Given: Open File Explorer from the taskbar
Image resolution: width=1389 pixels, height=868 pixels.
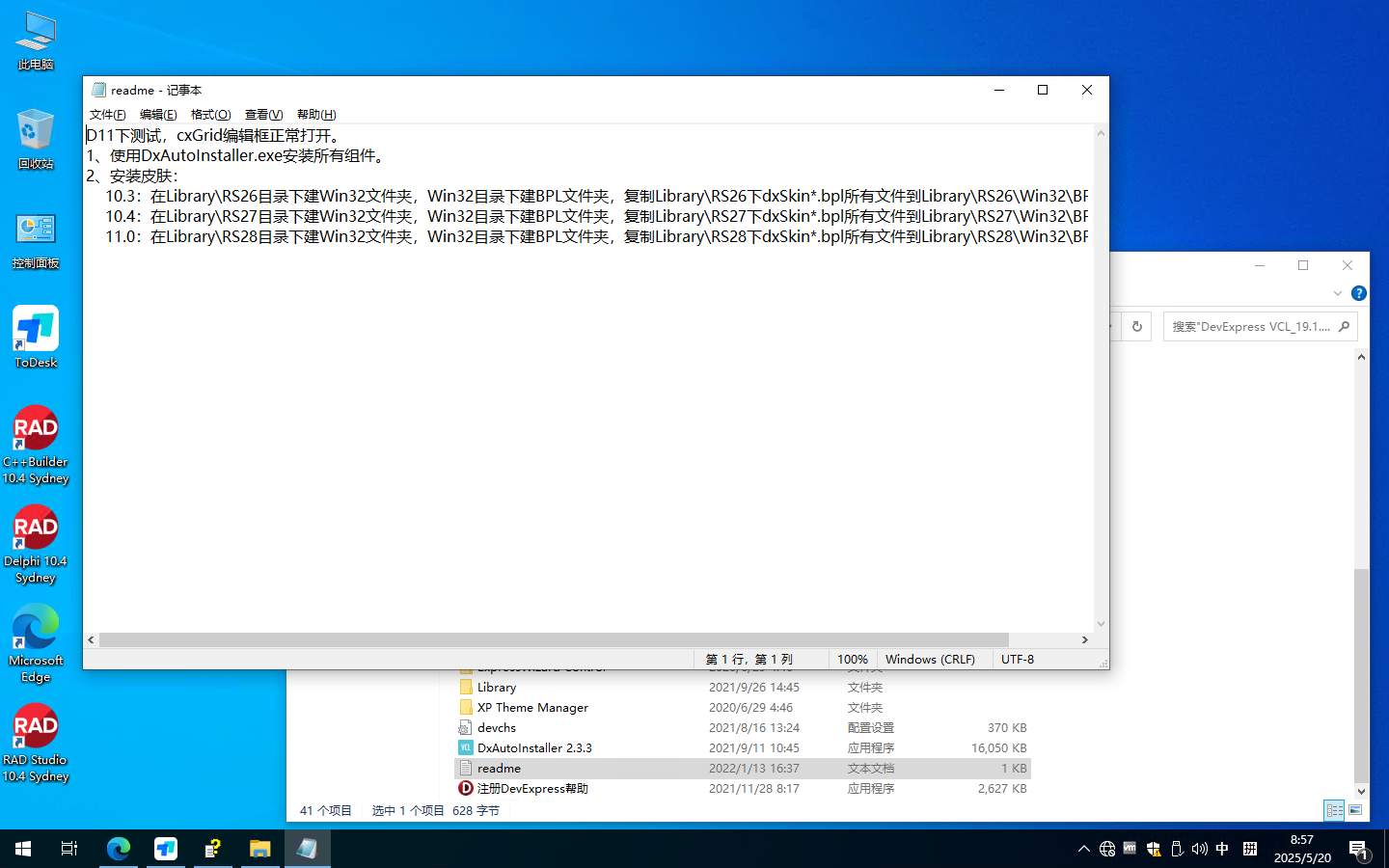Looking at the screenshot, I should (x=260, y=849).
